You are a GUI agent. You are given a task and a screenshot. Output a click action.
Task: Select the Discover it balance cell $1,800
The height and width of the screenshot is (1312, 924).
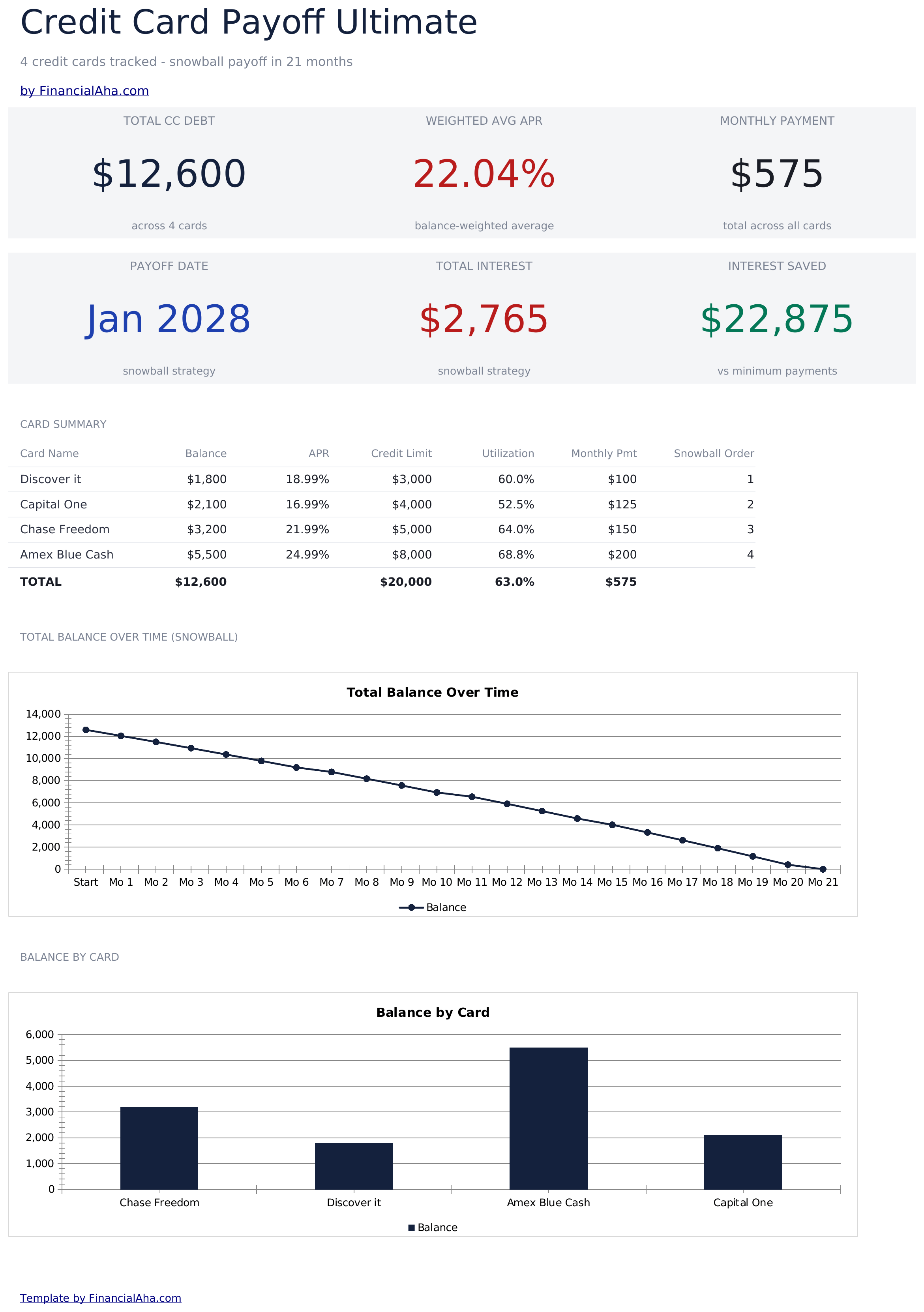207,480
